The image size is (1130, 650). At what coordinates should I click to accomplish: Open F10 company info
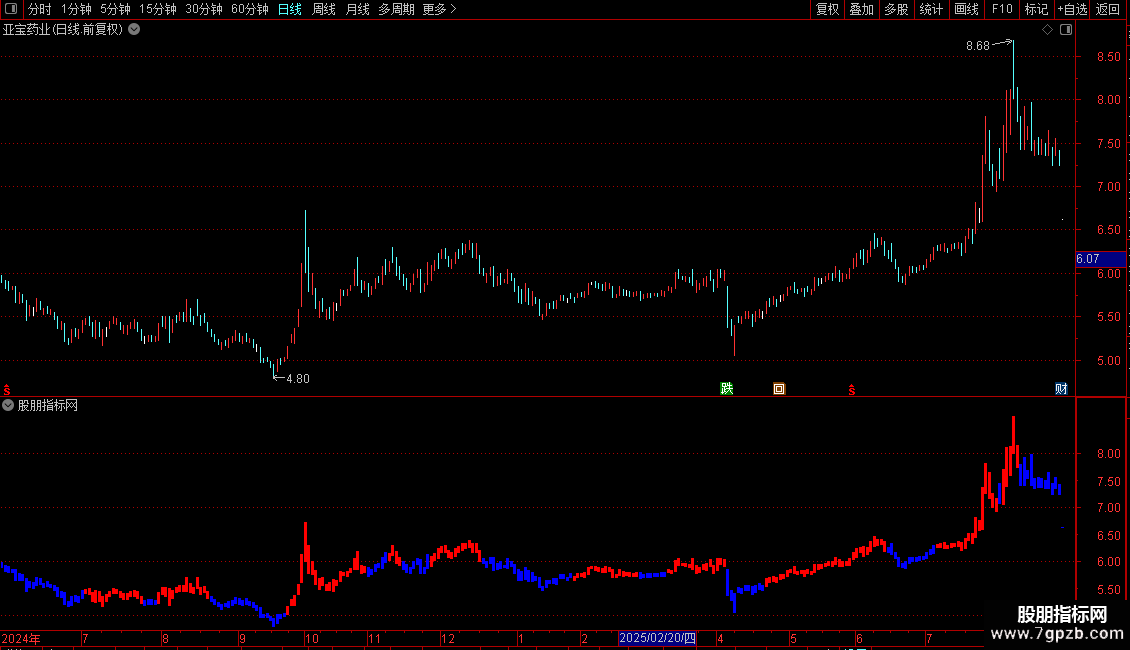click(1002, 9)
